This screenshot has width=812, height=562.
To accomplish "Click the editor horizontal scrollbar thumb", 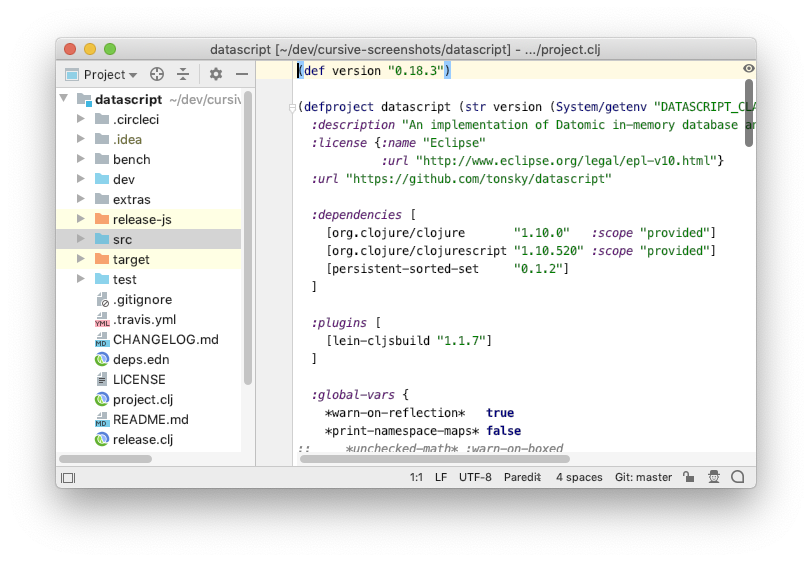I will coord(435,459).
